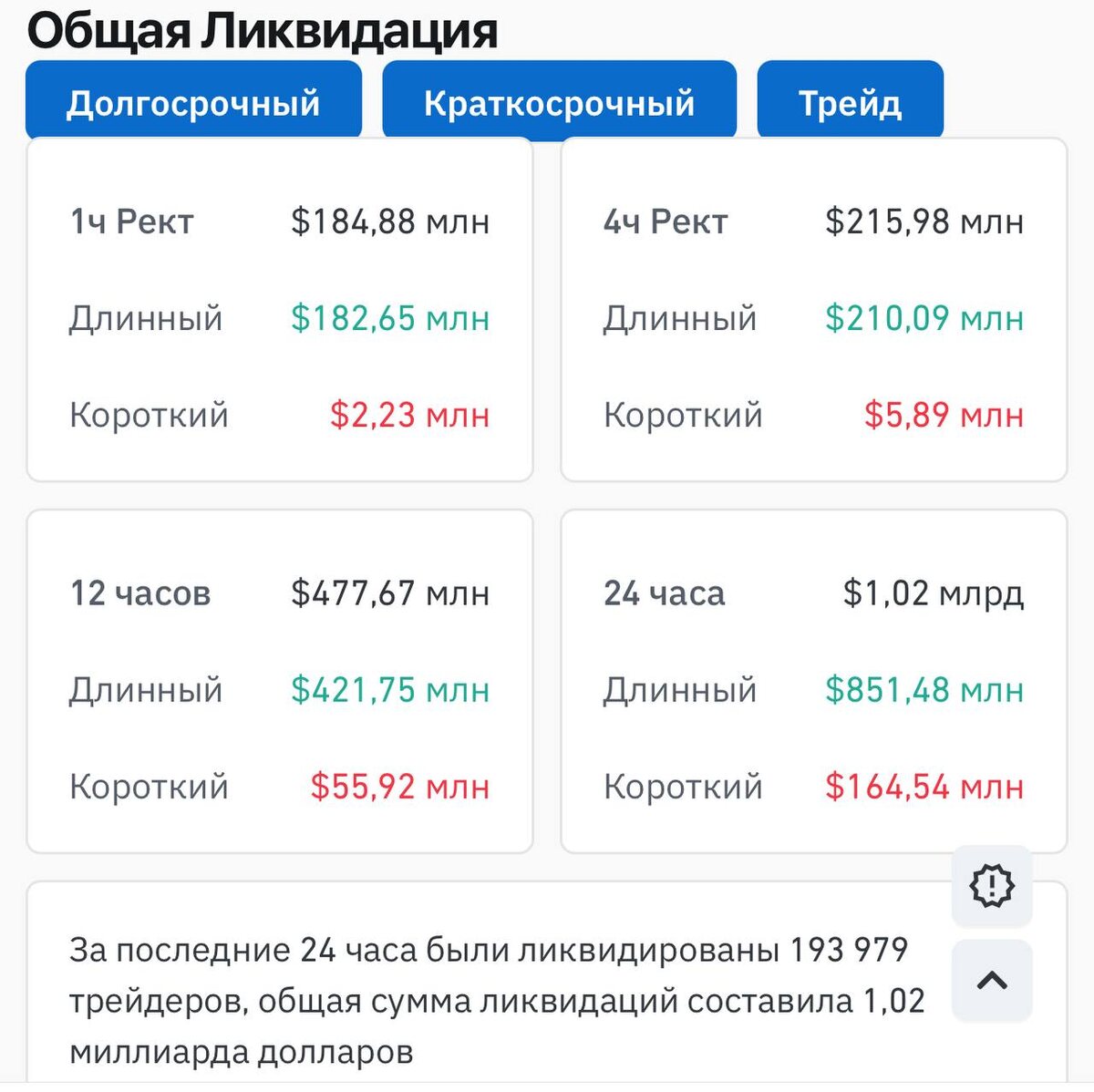Switch to the Краткосрочный tab
Image resolution: width=1094 pixels, height=1092 pixels.
click(559, 103)
